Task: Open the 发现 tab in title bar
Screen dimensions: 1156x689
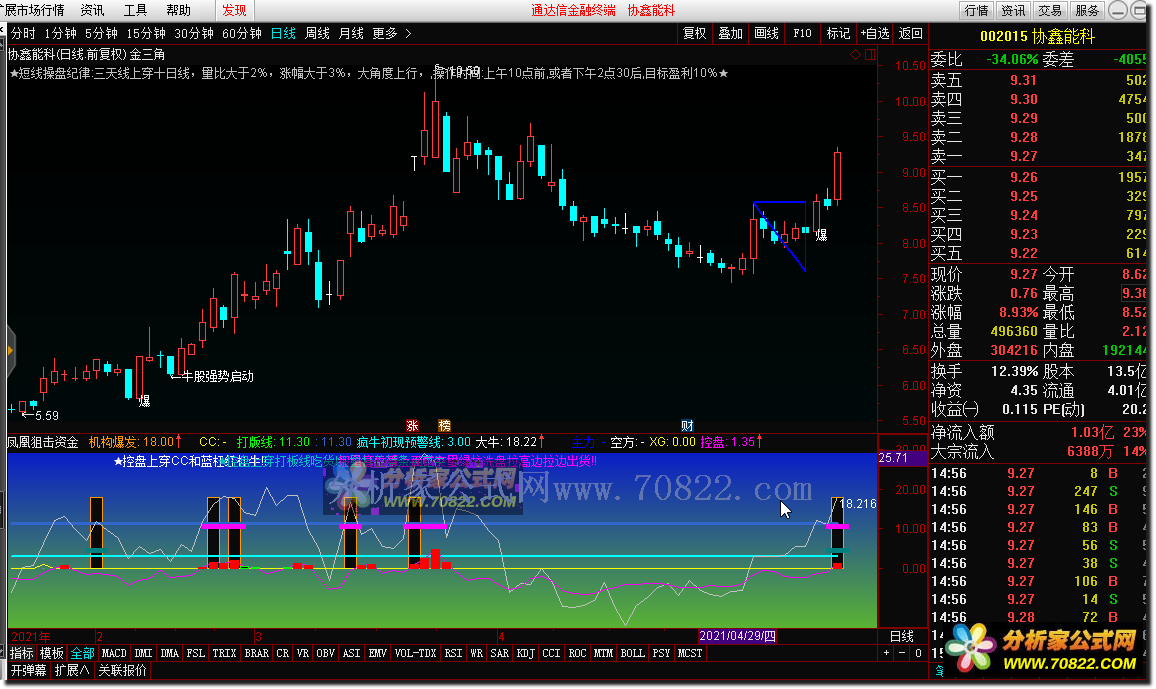Action: (234, 10)
